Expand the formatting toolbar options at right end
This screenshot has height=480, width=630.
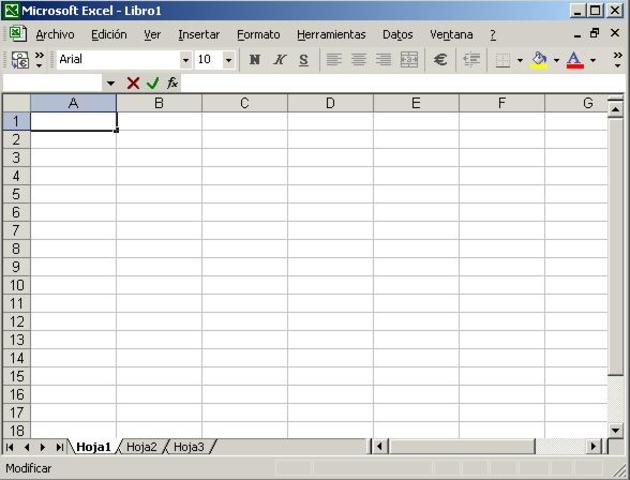click(x=618, y=59)
